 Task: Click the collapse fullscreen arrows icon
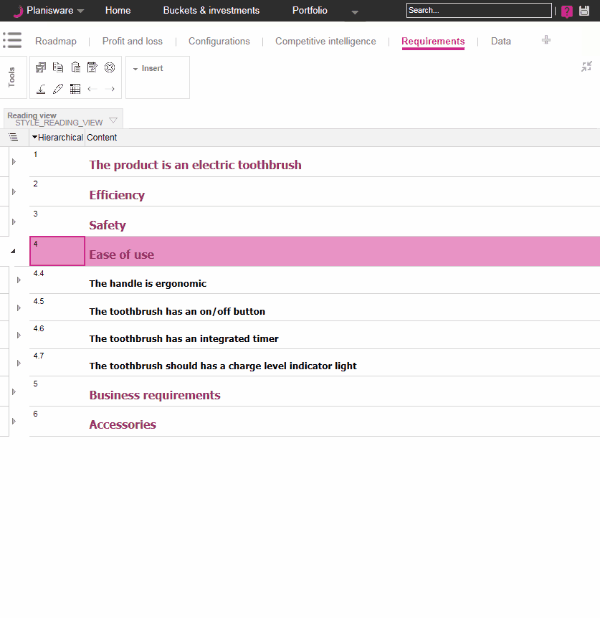(x=586, y=67)
